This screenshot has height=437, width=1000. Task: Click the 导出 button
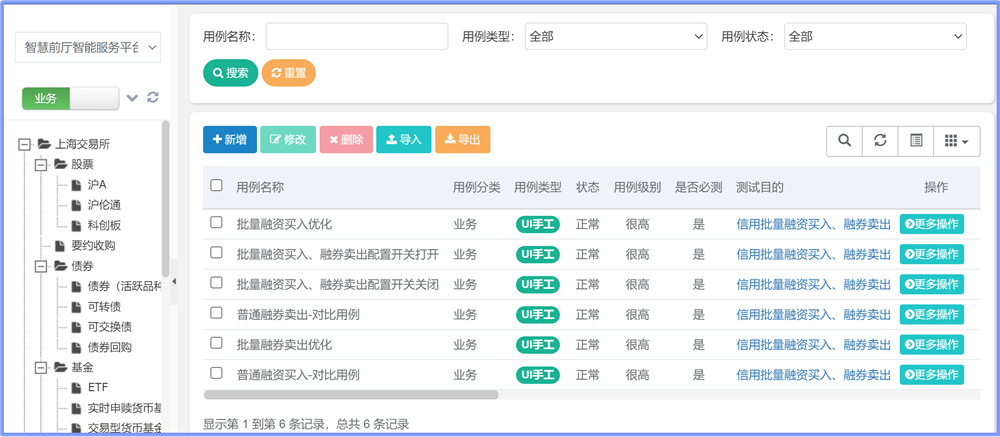pyautogui.click(x=462, y=140)
